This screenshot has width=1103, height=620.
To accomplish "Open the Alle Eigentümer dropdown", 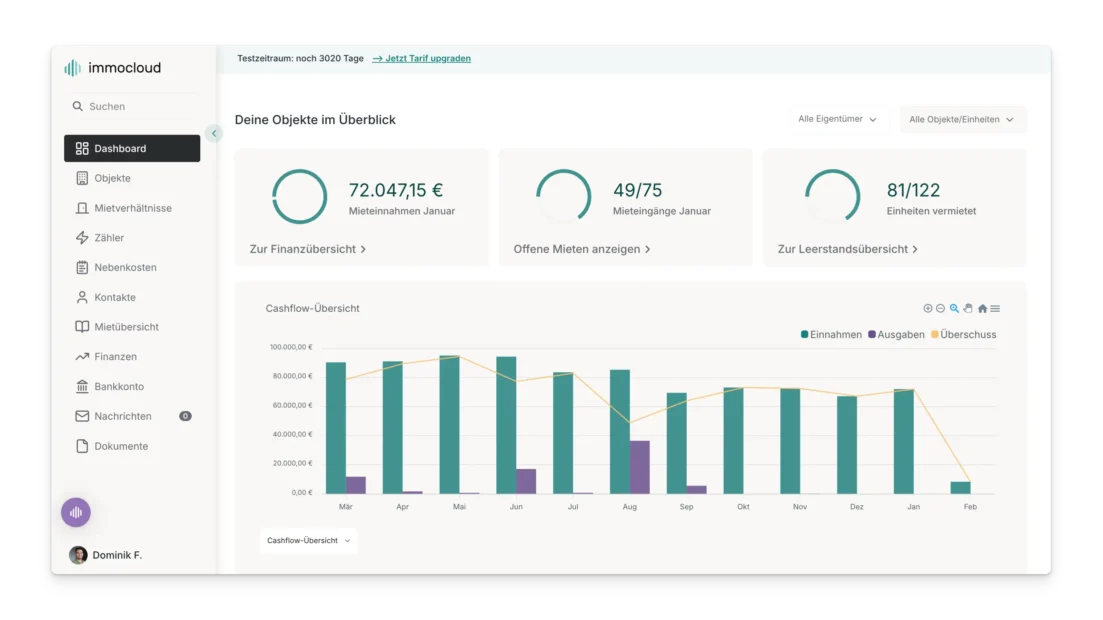I will tap(837, 119).
